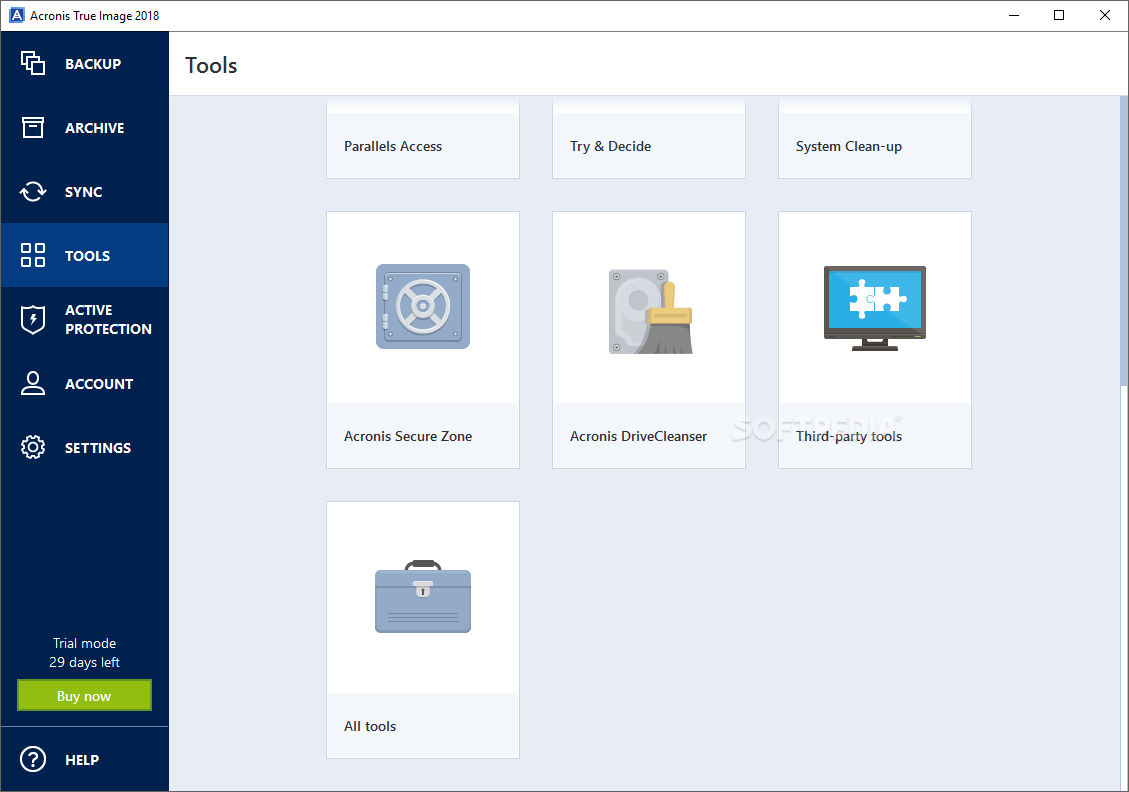The width and height of the screenshot is (1129, 792).
Task: Launch Acronis Secure Zone label
Action: click(408, 436)
